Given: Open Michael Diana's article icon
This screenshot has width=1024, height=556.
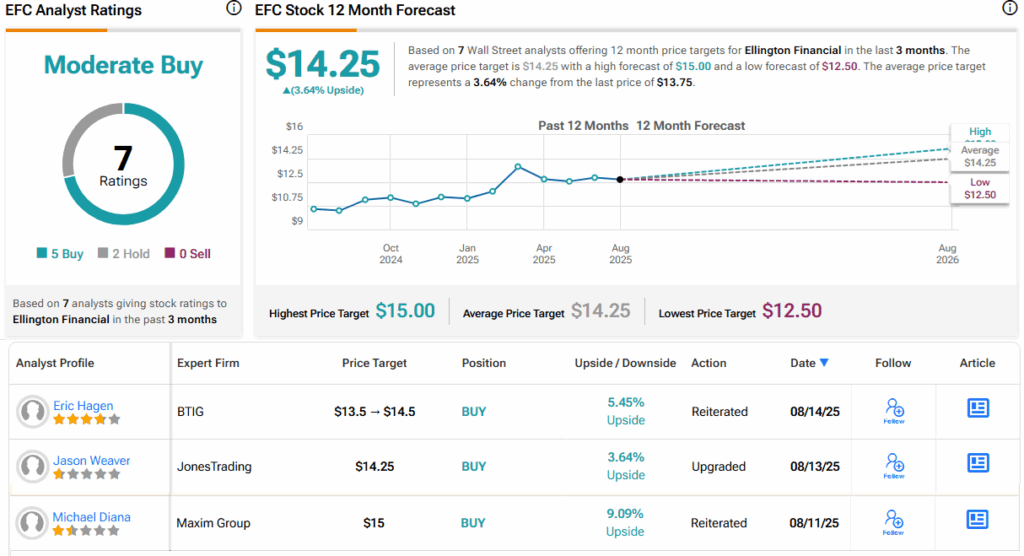Looking at the screenshot, I should (x=977, y=519).
